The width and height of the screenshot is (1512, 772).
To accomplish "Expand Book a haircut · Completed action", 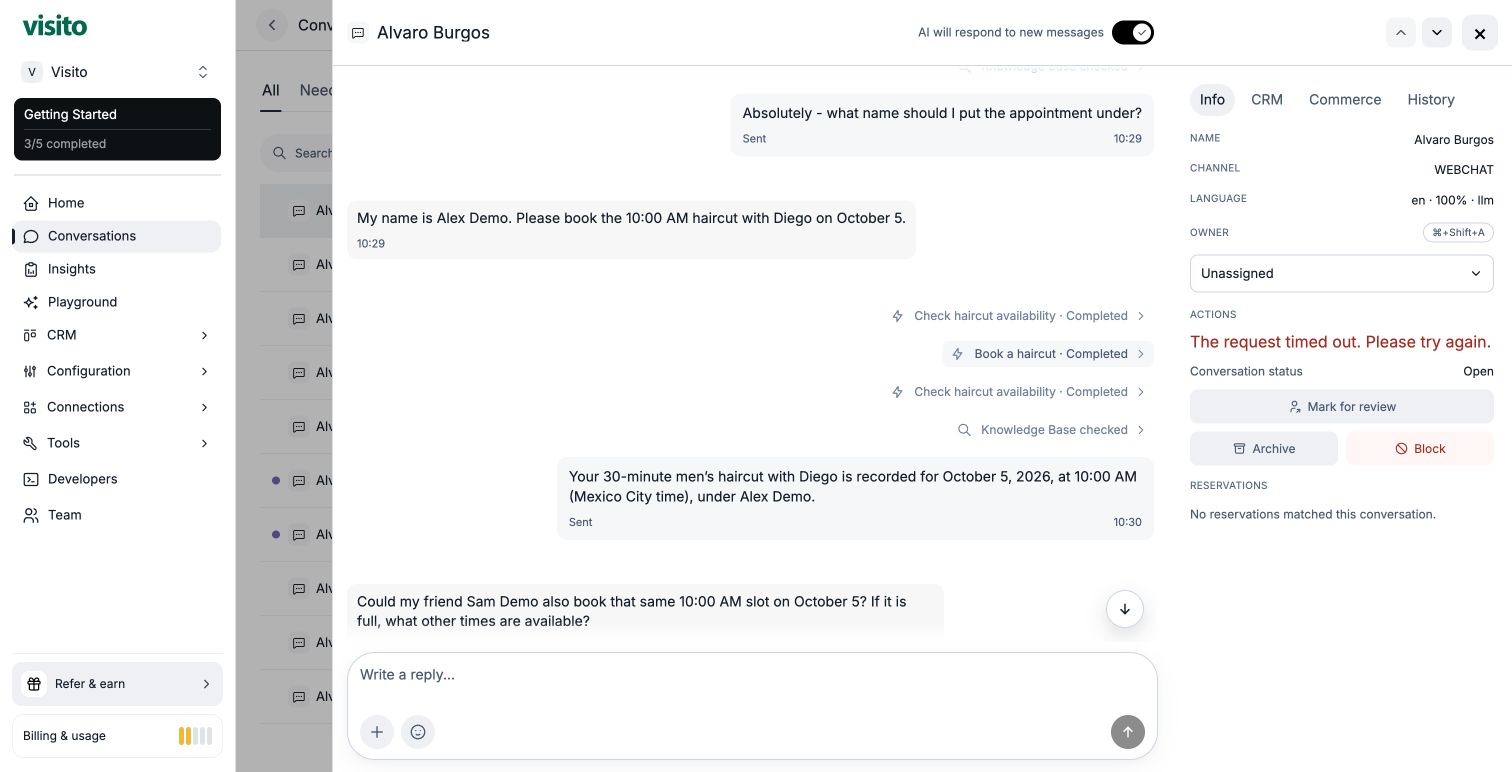I will tap(1048, 354).
